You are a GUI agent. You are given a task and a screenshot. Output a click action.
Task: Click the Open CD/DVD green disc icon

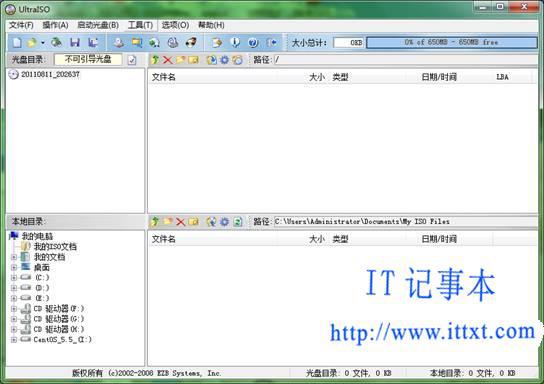click(57, 42)
